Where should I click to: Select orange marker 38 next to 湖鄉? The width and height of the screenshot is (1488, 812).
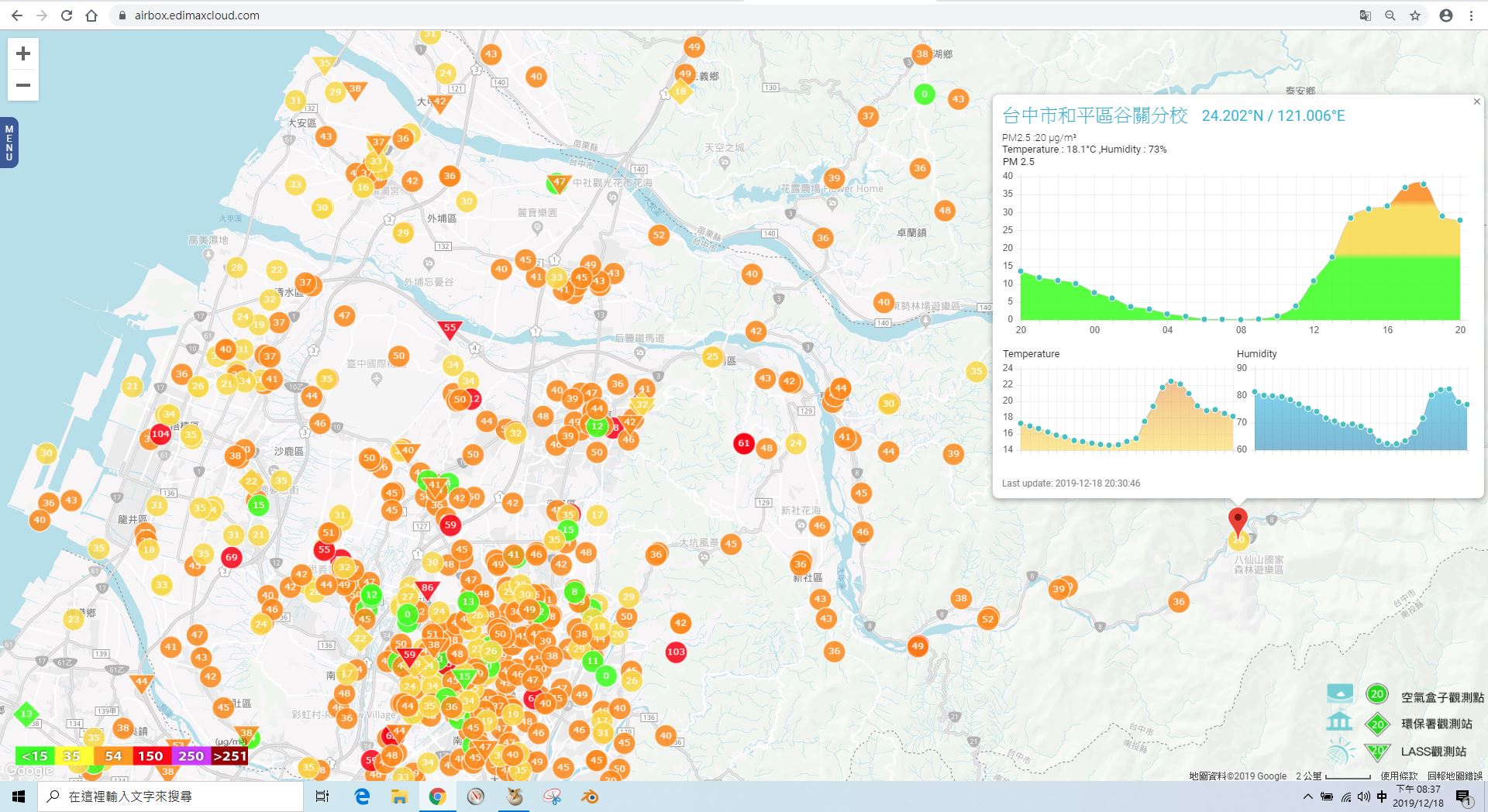[921, 54]
